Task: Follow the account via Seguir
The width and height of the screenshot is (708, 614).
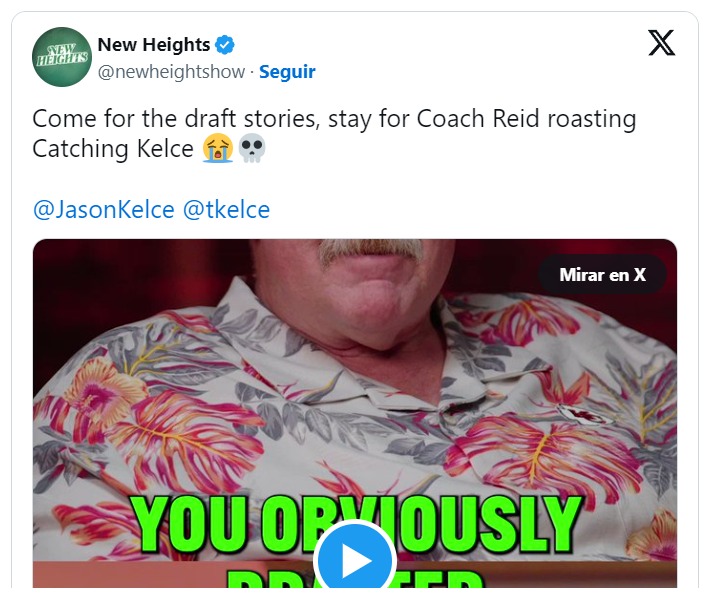Action: click(287, 72)
